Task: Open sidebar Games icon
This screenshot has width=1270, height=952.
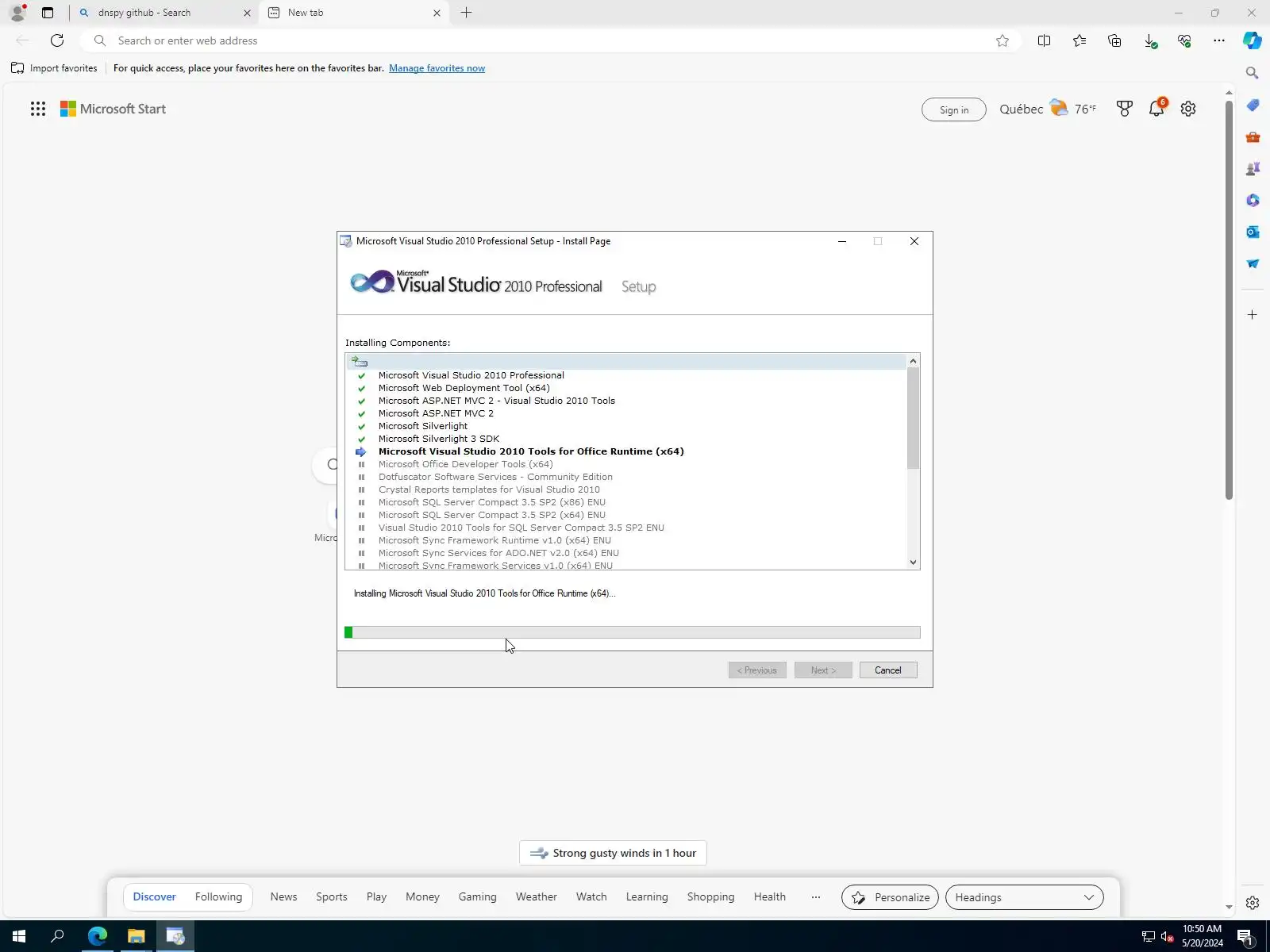Action: click(1253, 168)
